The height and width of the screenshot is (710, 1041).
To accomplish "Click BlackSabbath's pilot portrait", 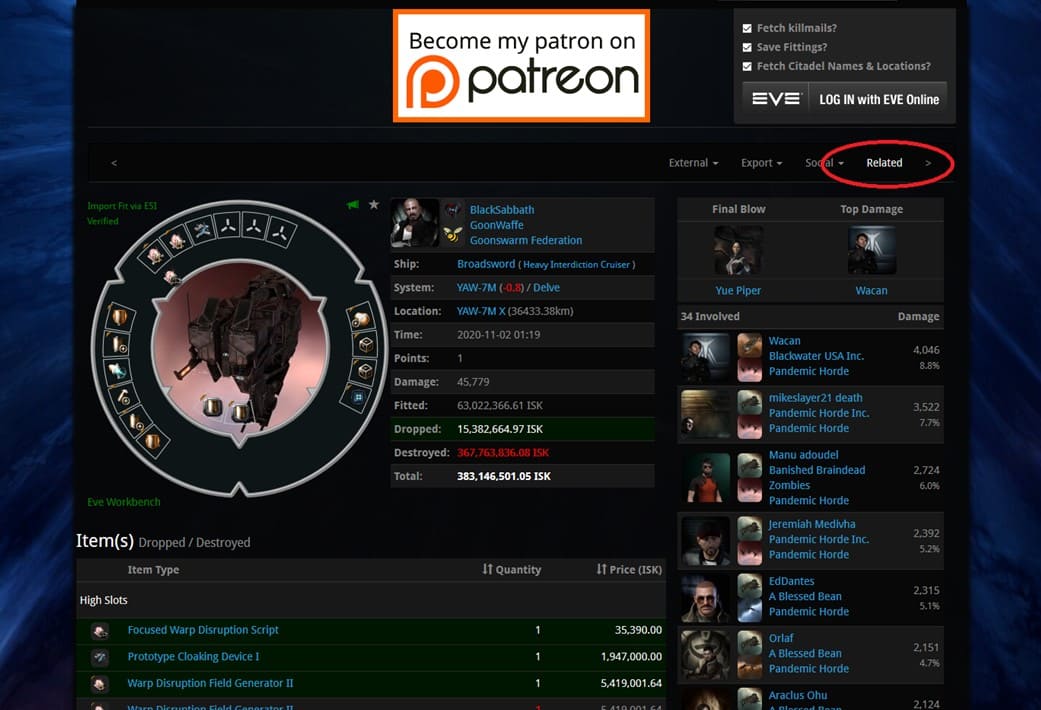I will tap(415, 223).
